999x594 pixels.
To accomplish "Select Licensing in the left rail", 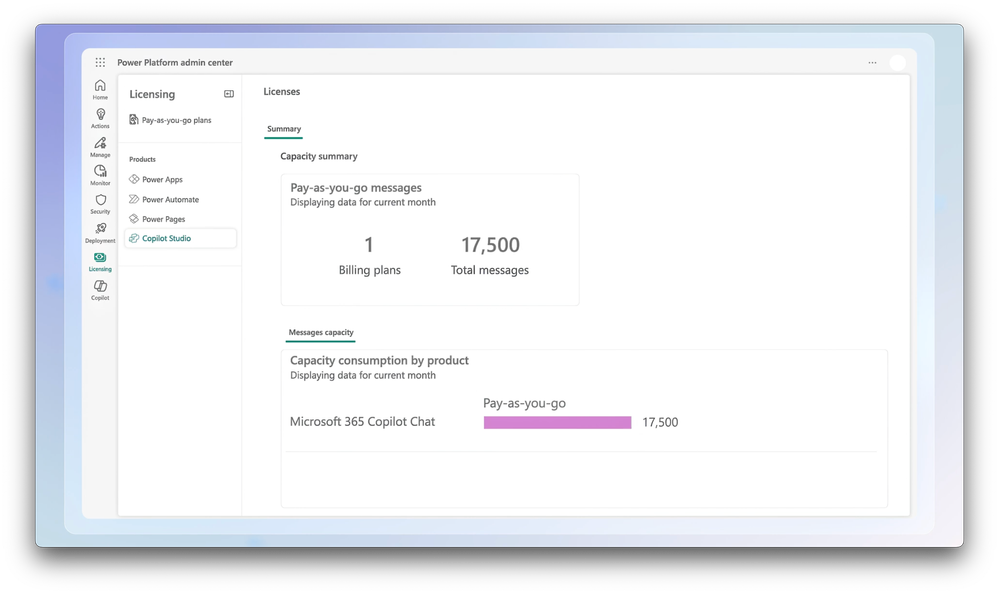I will click(100, 261).
